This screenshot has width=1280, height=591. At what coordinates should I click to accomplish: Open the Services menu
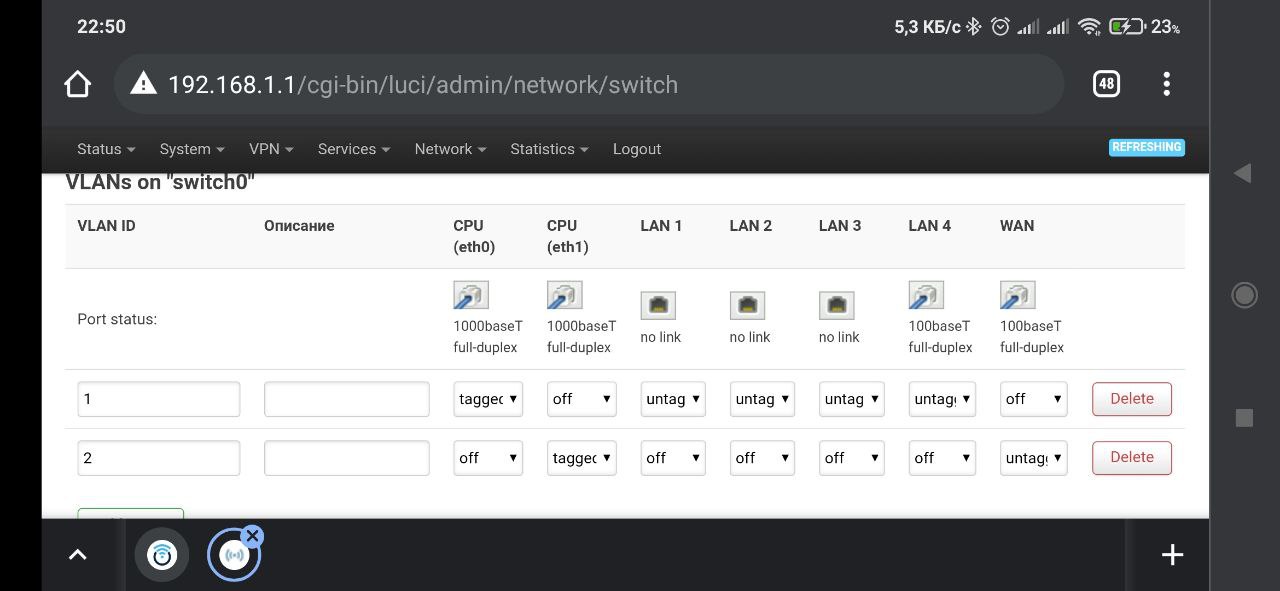(354, 149)
